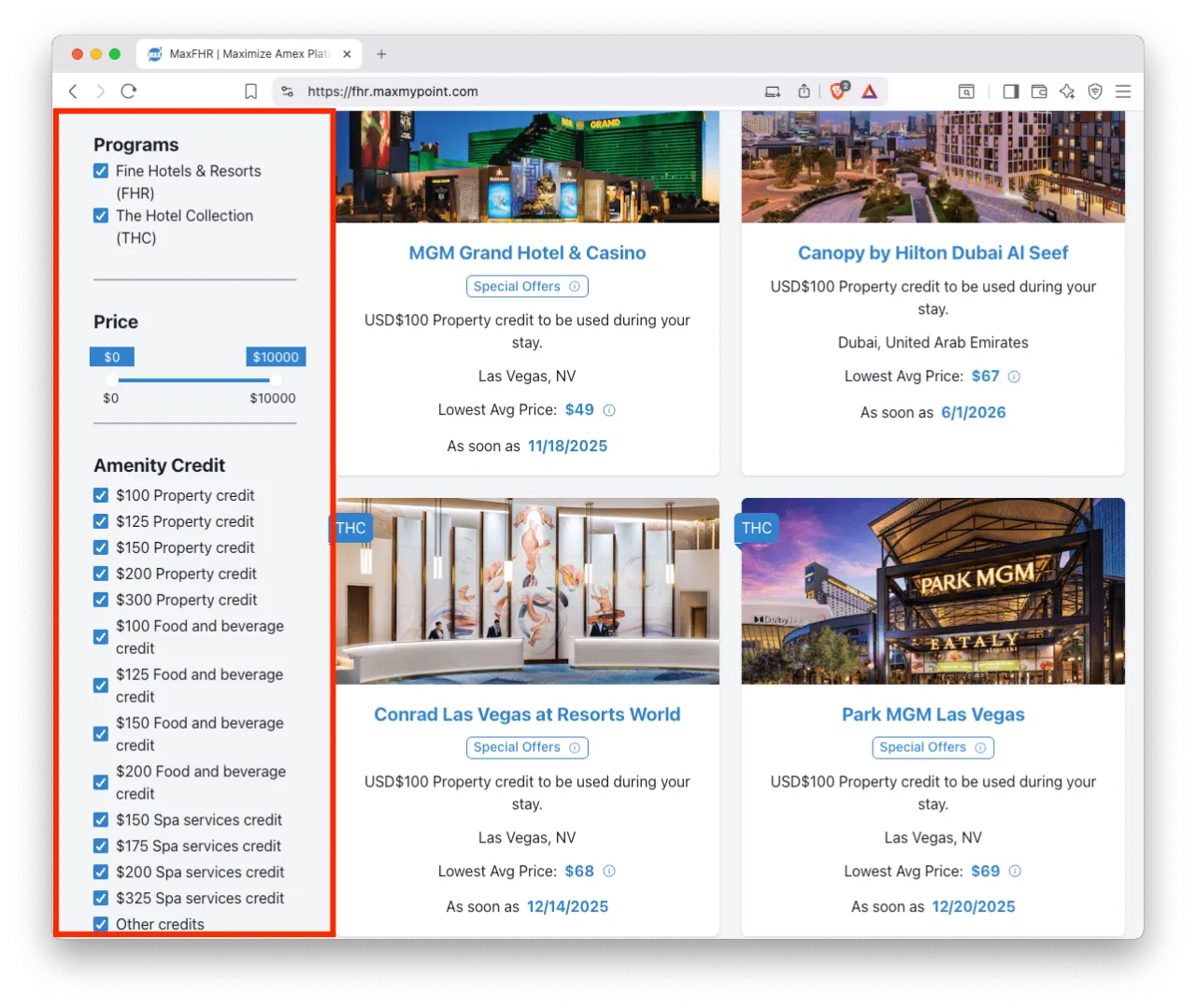Open the Park MGM Las Vegas hotel link
The height and width of the screenshot is (1008, 1196).
[933, 714]
